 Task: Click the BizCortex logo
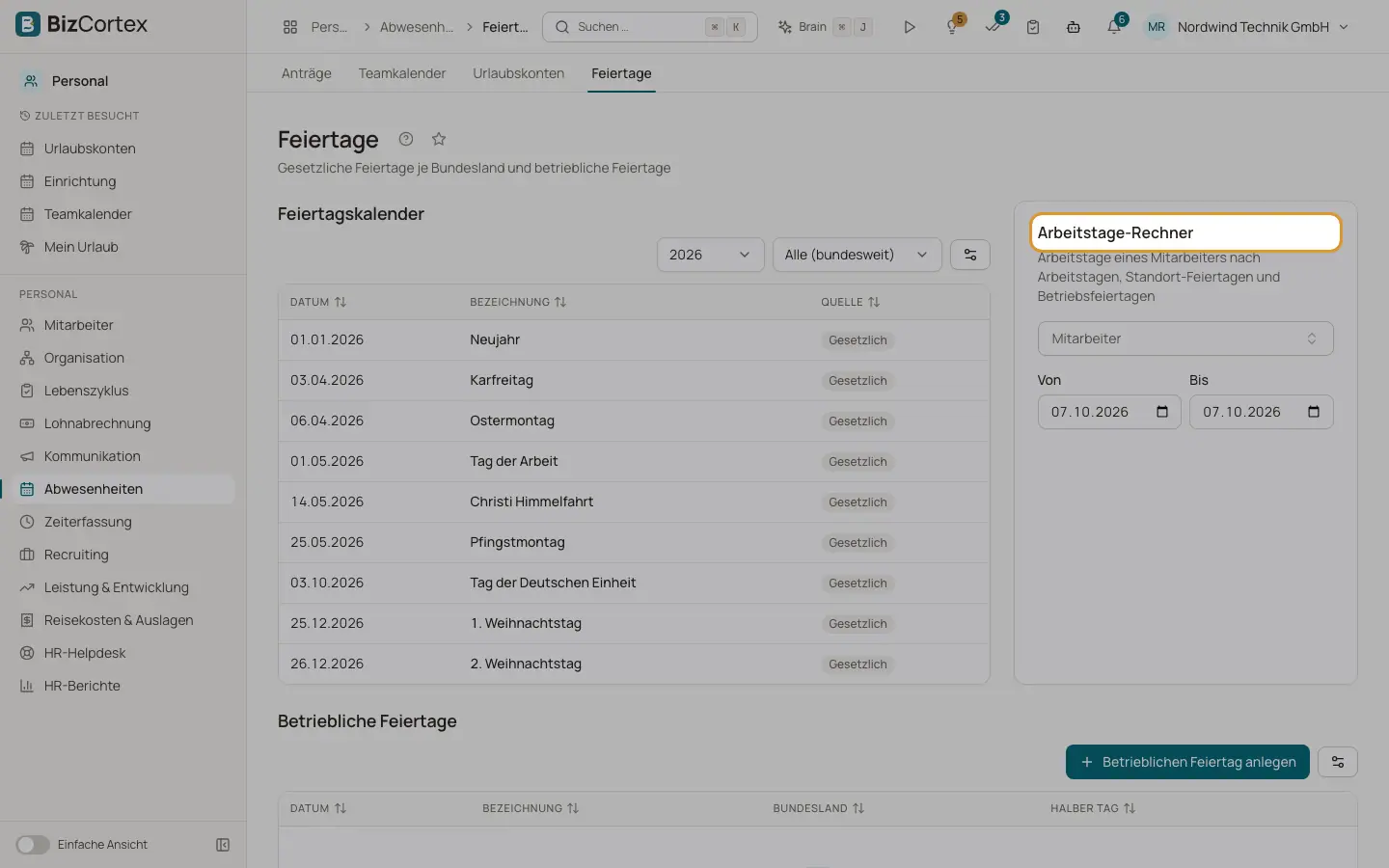coord(82,24)
